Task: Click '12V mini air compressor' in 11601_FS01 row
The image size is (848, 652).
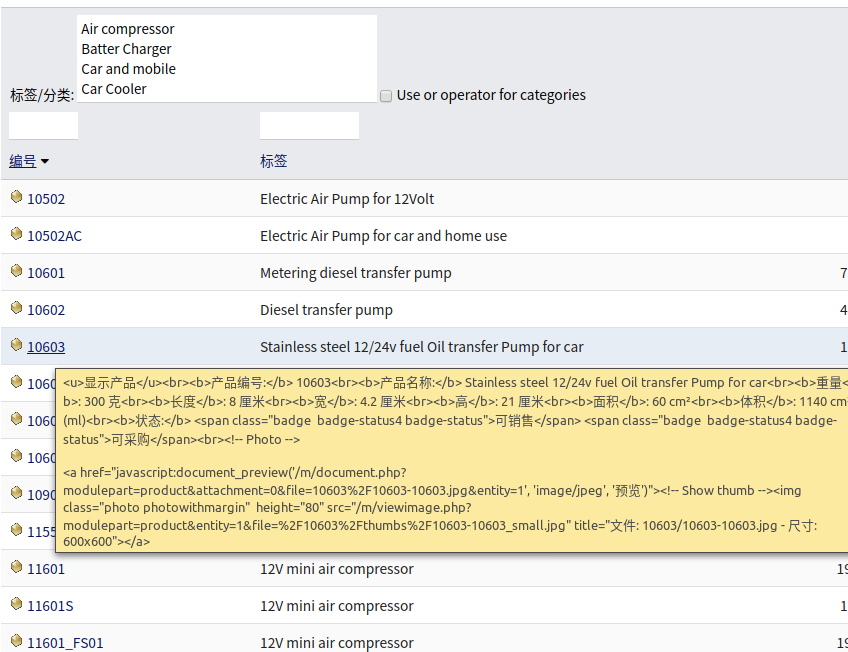Action: coord(337,643)
